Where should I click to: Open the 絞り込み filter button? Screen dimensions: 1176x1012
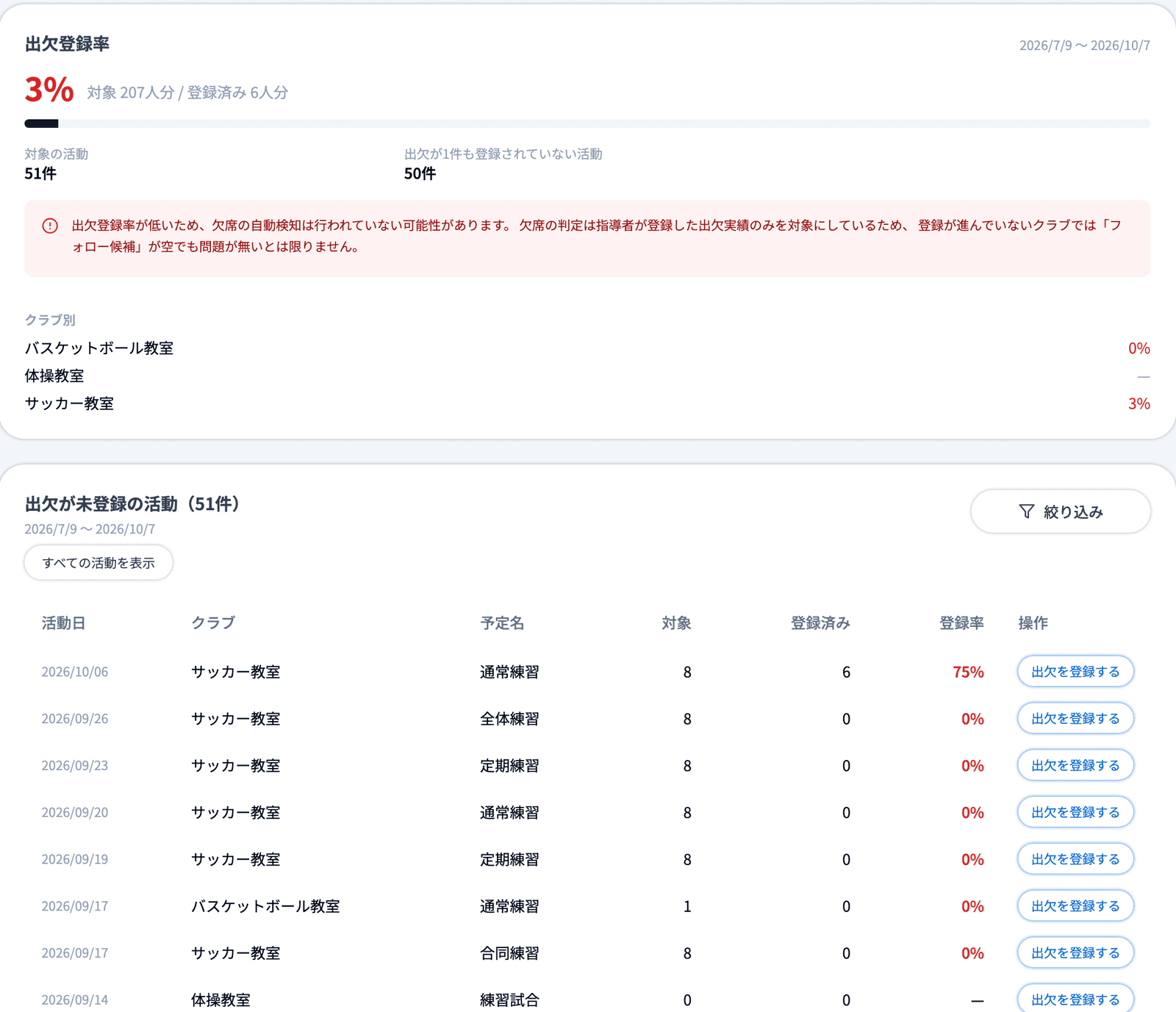[1061, 512]
